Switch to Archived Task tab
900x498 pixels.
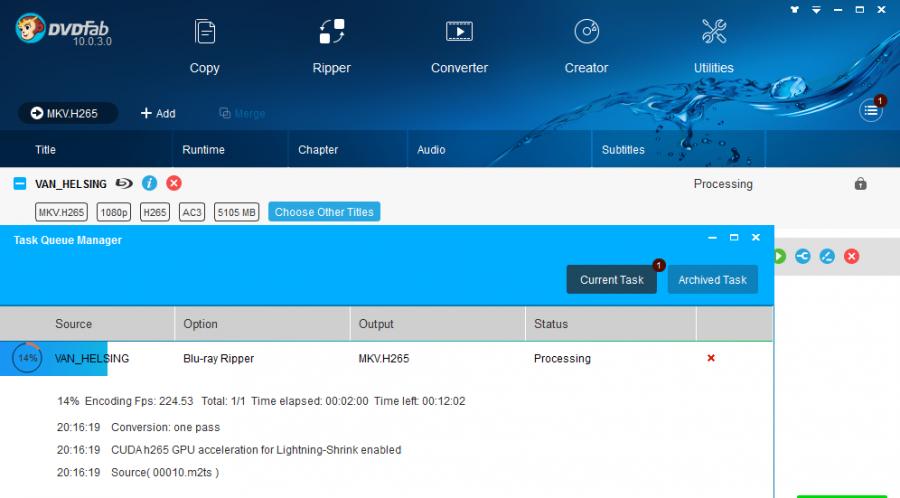point(712,279)
